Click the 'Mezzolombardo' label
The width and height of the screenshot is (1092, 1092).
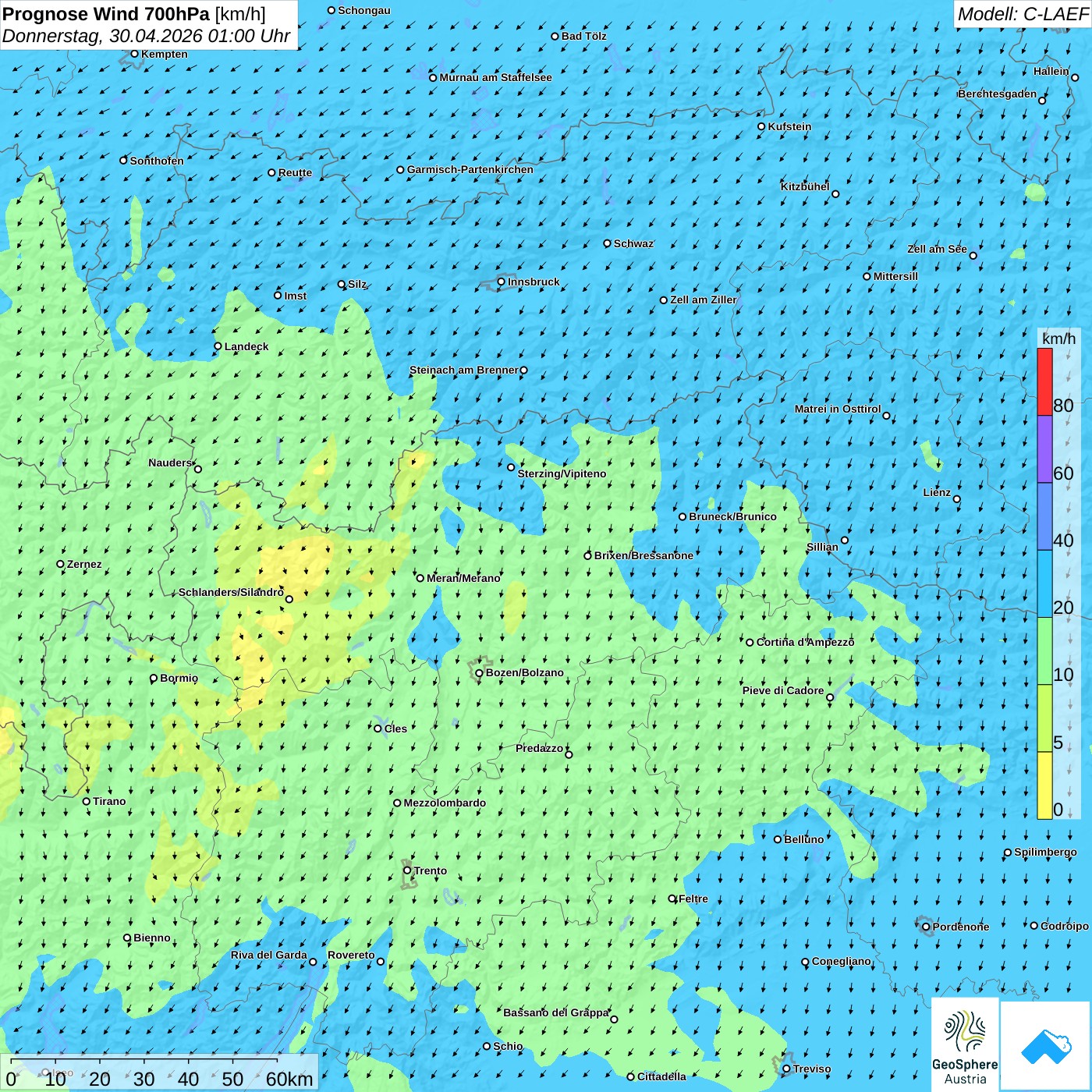point(445,803)
